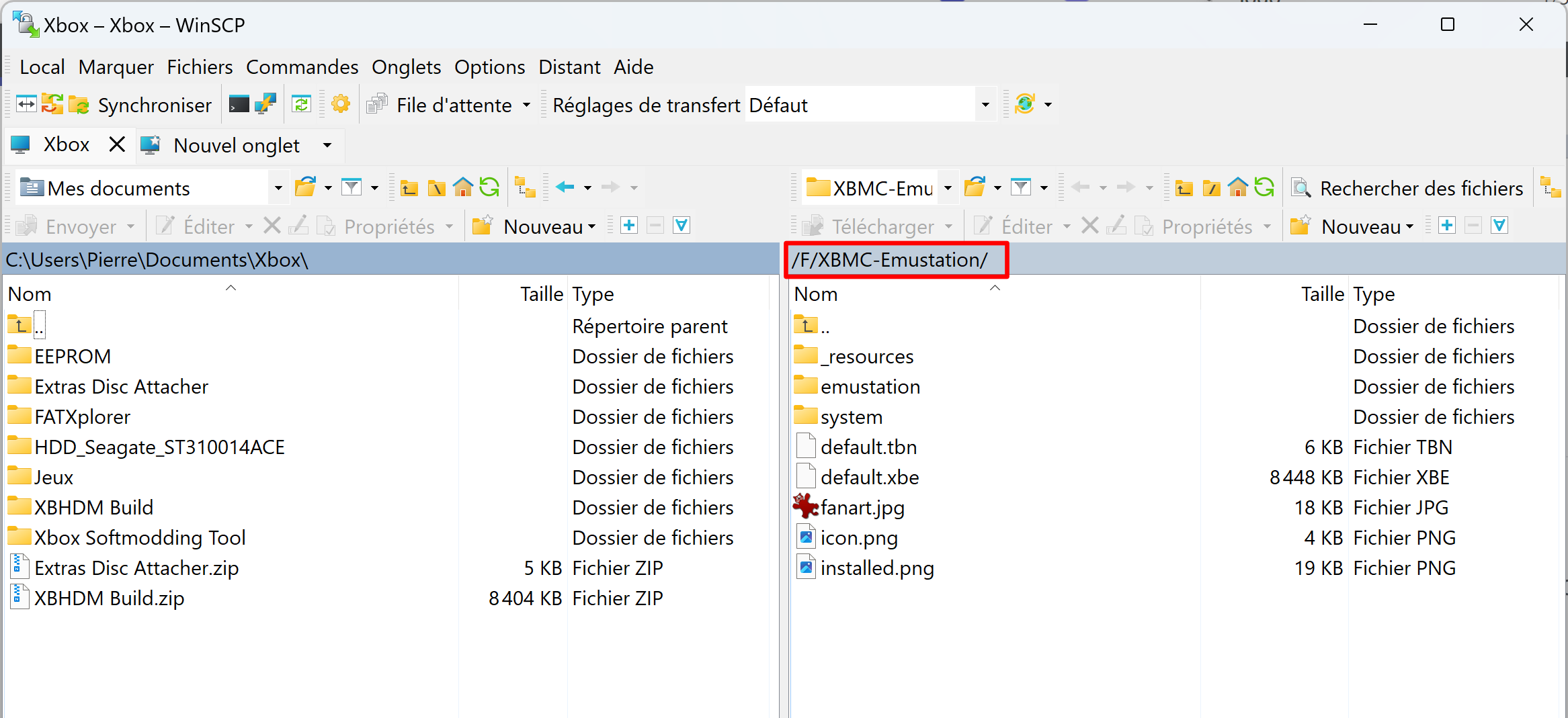The width and height of the screenshot is (1568, 718).
Task: Click Rechercher des fichiers button
Action: (x=1407, y=188)
